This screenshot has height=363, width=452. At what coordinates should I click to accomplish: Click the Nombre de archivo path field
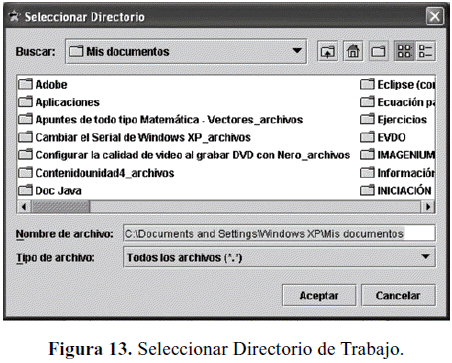[x=279, y=233]
